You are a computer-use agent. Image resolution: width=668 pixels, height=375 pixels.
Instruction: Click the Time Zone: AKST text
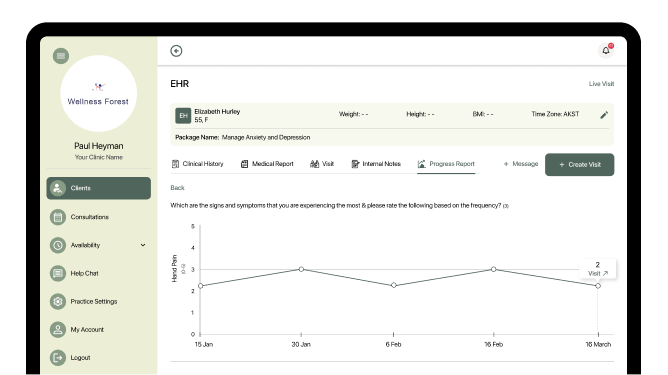555,114
